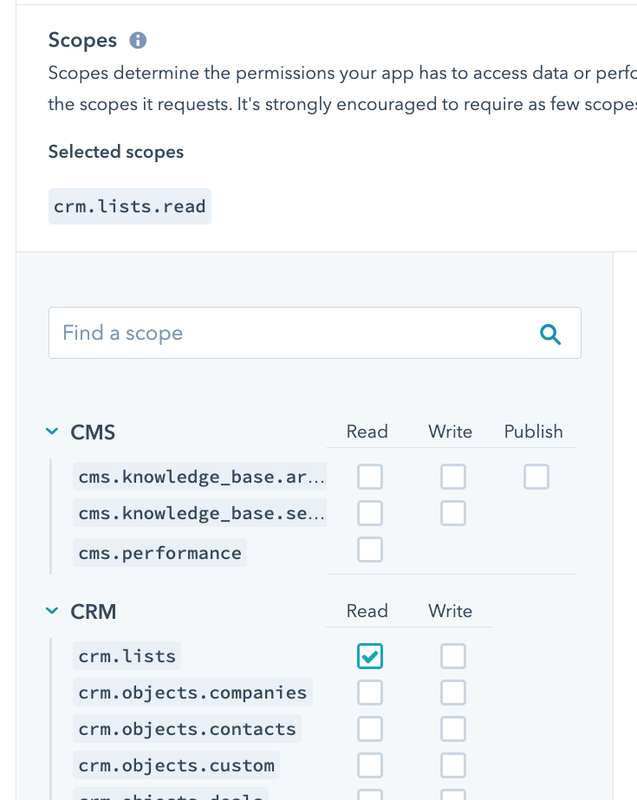Check Write for cms.knowledge_base.se…
The height and width of the screenshot is (800, 637).
[x=453, y=513]
